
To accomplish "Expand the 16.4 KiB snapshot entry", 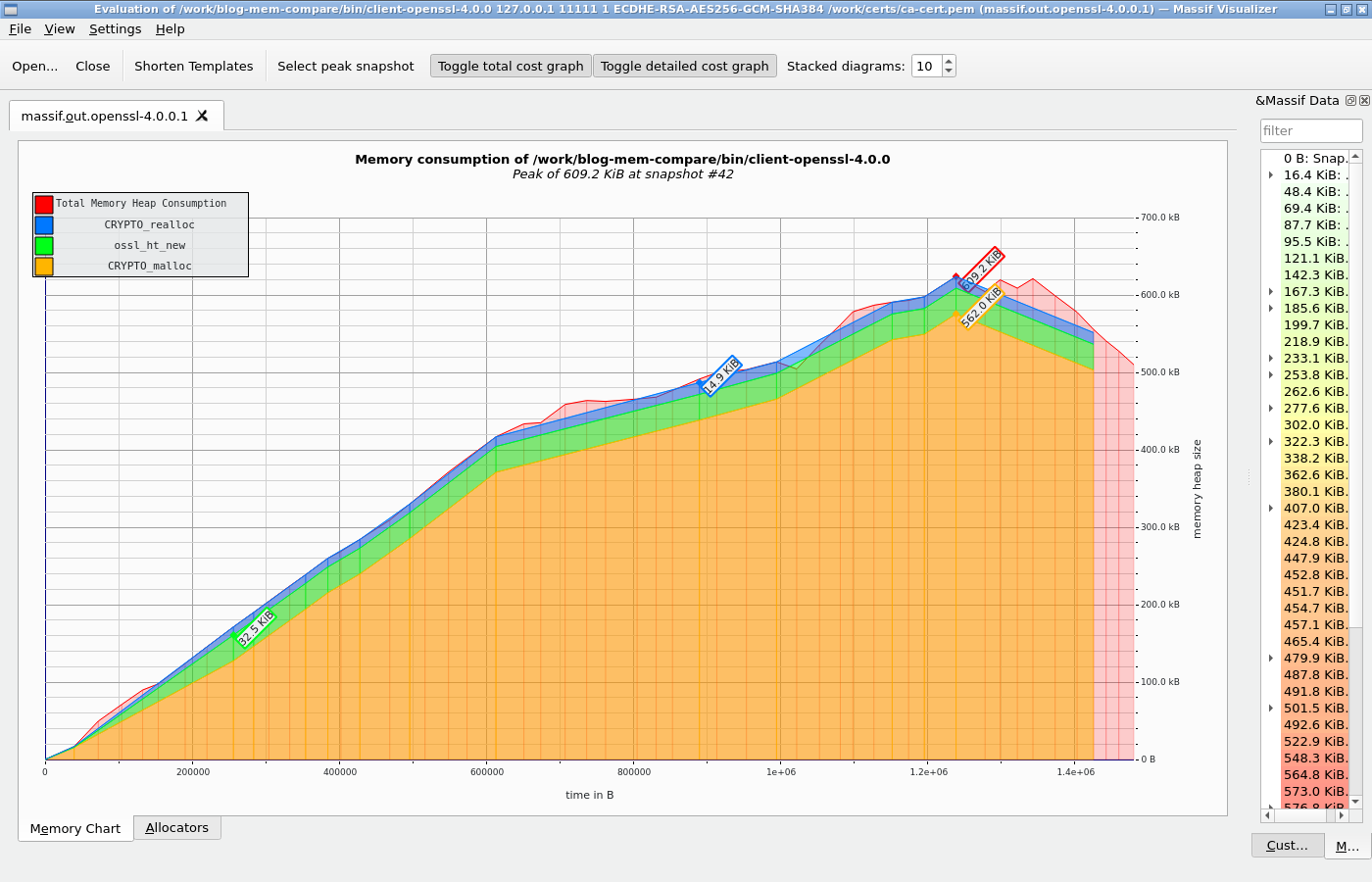I will (x=1271, y=174).
